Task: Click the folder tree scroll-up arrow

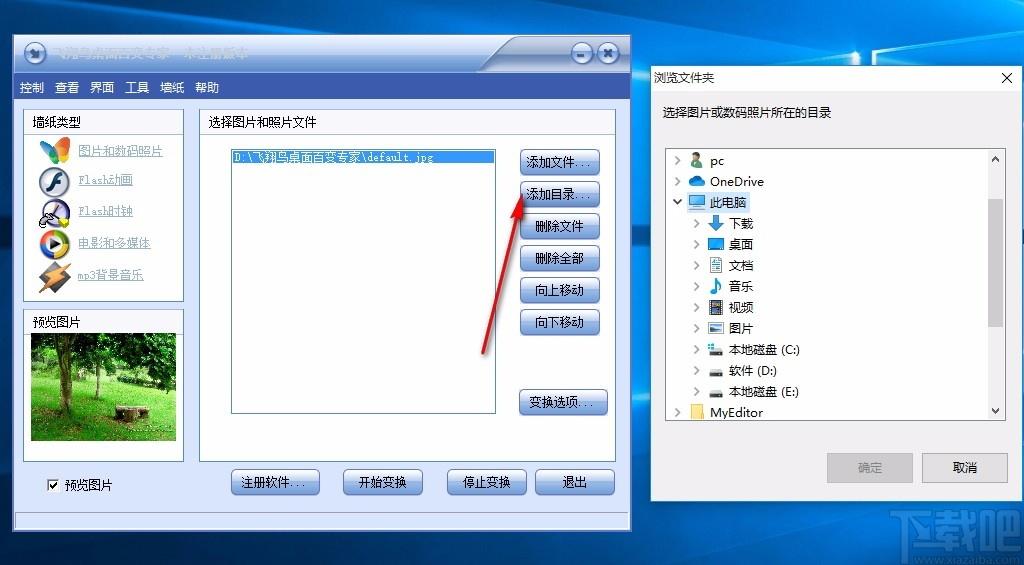Action: coord(995,159)
